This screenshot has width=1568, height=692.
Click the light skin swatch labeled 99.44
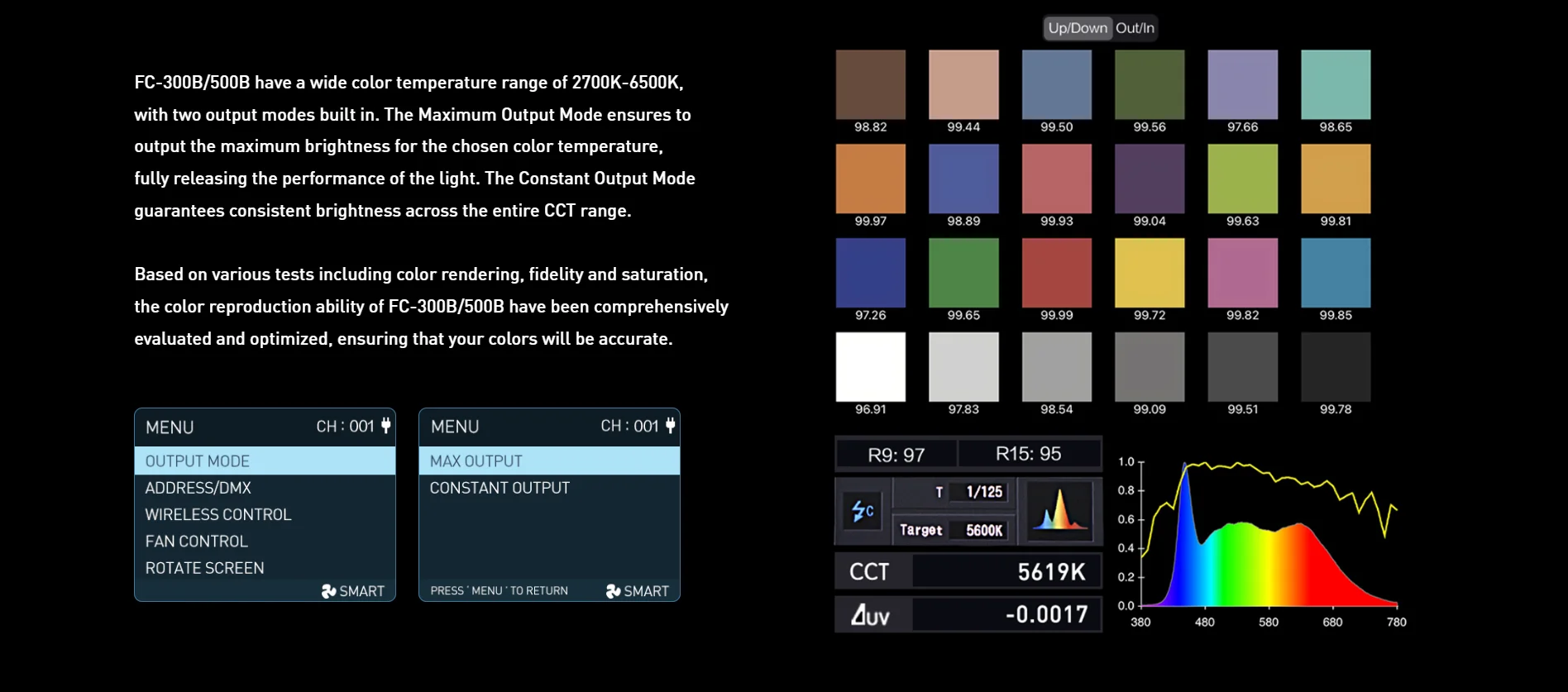tap(963, 84)
